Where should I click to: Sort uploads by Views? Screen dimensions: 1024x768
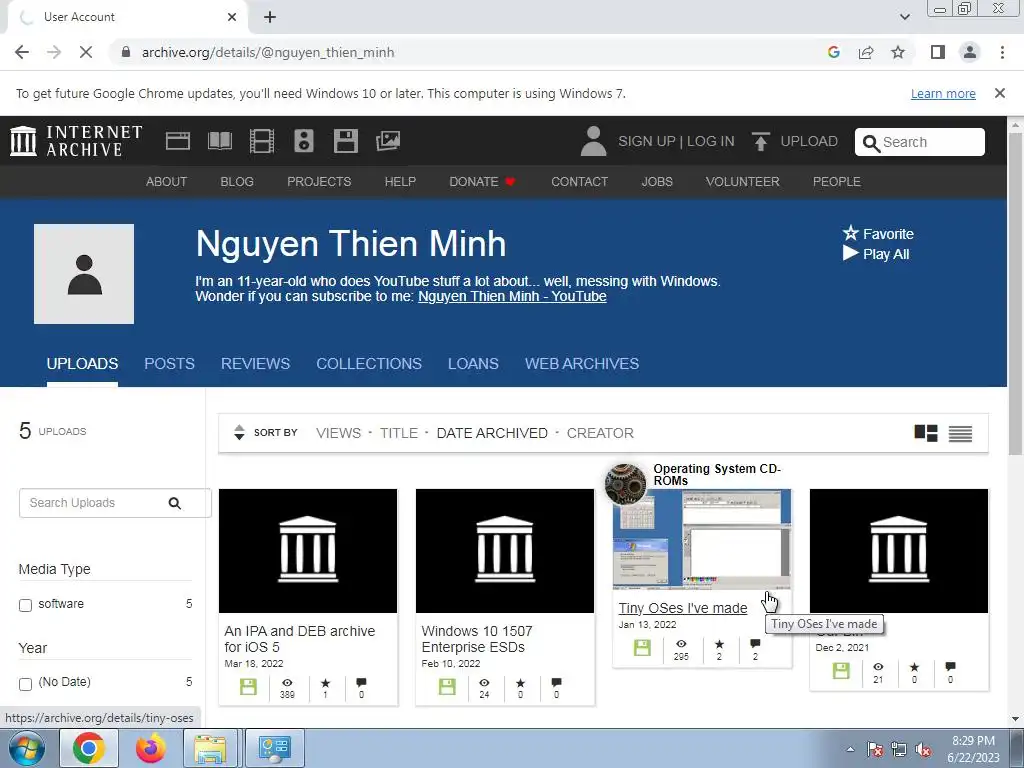coord(338,433)
